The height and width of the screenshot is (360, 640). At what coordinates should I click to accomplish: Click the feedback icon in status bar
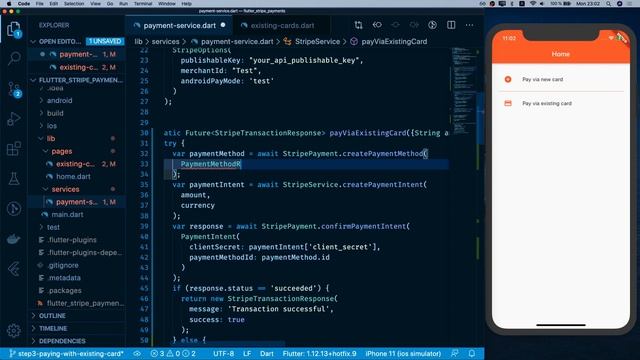tap(454, 353)
